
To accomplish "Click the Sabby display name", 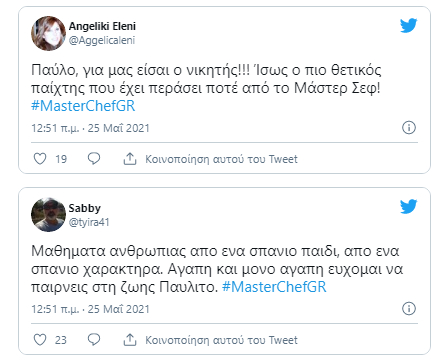I will coord(85,208).
